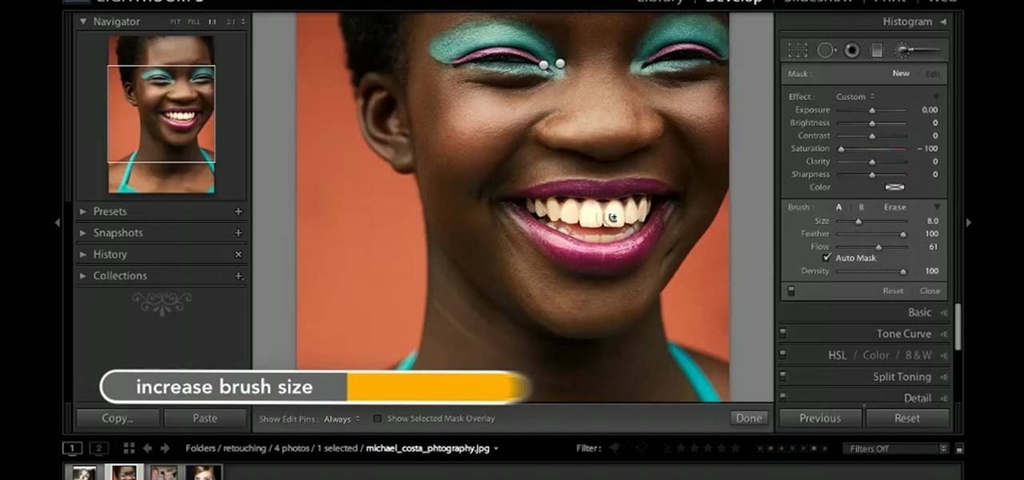
Task: Open grid view icon in filmstrip bar
Action: coord(129,448)
